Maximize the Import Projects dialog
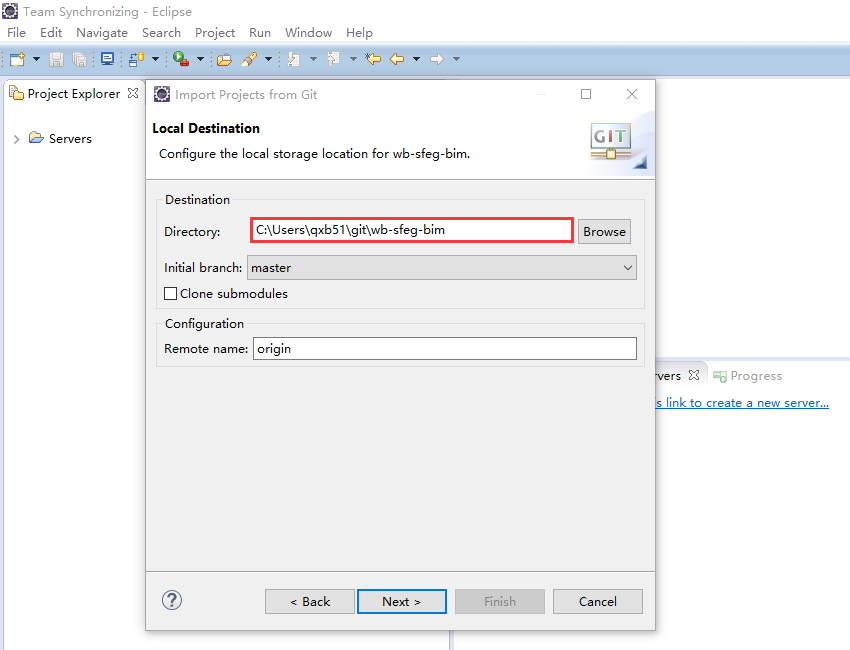The height and width of the screenshot is (650, 850). tap(586, 94)
